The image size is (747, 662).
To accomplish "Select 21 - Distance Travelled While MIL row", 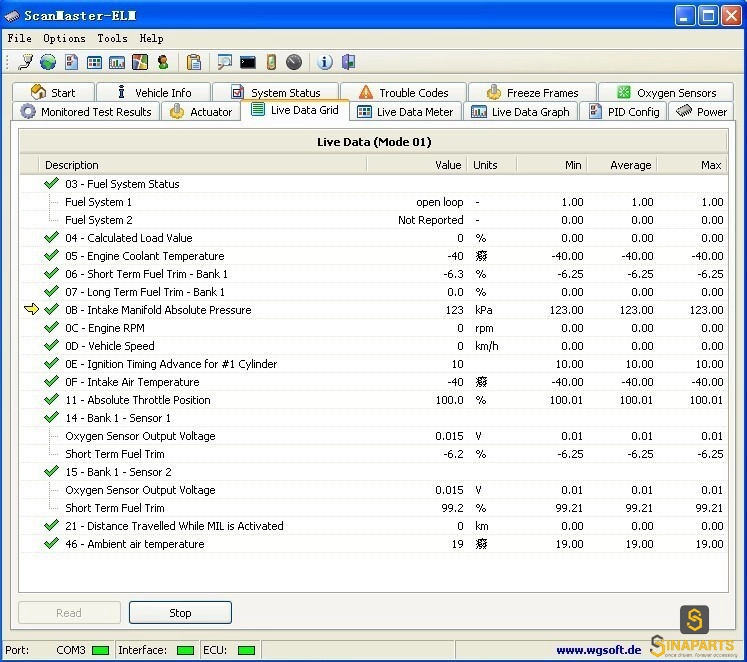I will tap(374, 526).
